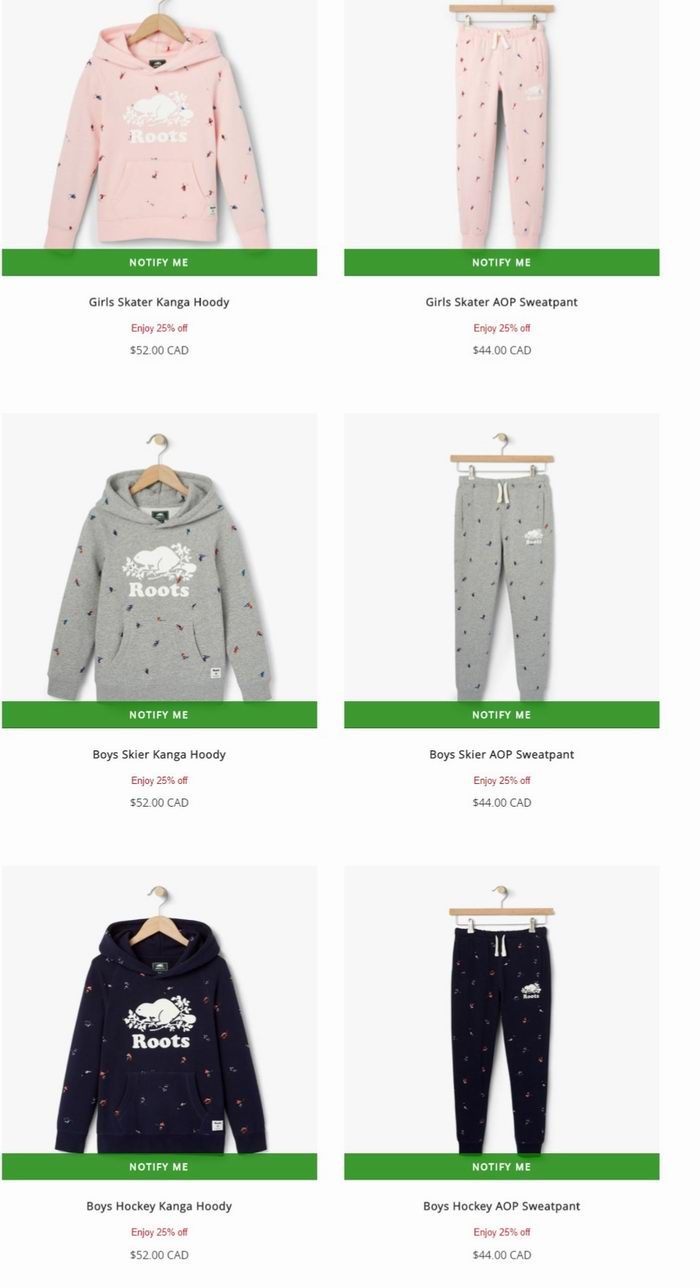Open the grey Boys Skier AOP Sweatpant image
Screen dimensions: 700x1288
tap(502, 557)
